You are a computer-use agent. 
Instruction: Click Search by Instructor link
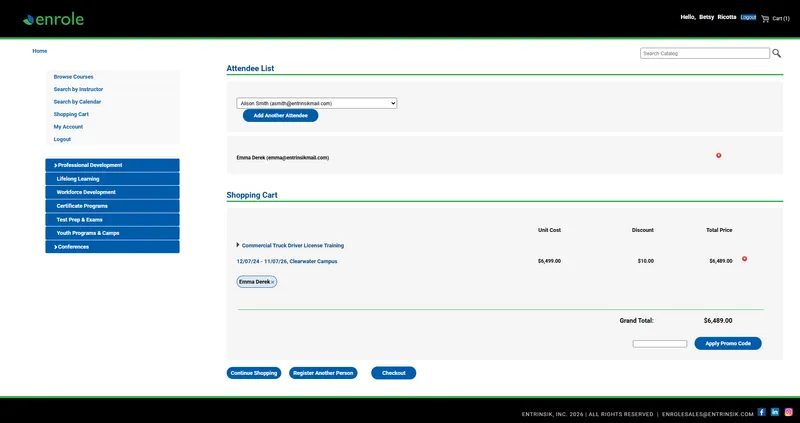click(79, 89)
